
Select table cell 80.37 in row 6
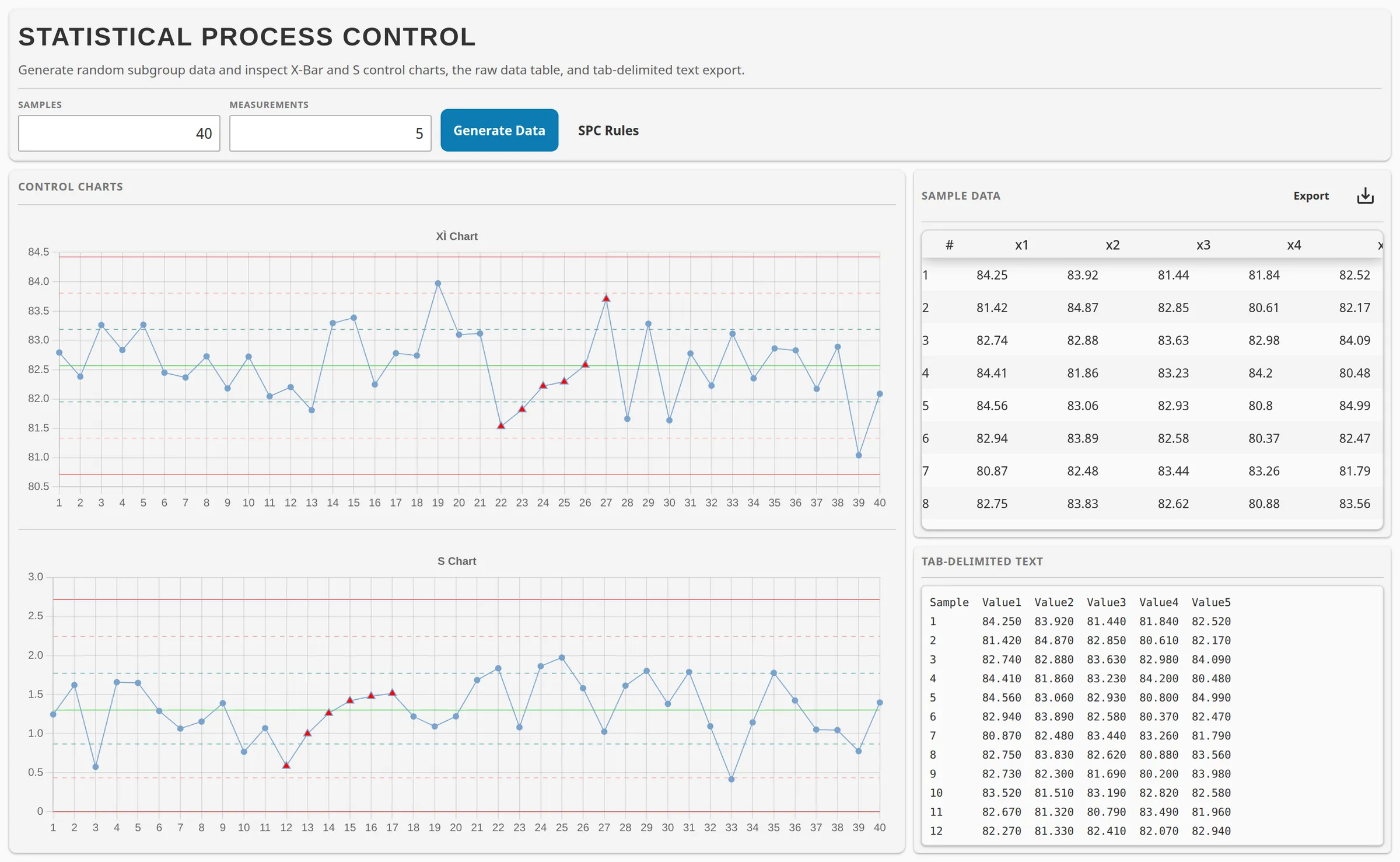coord(1263,438)
